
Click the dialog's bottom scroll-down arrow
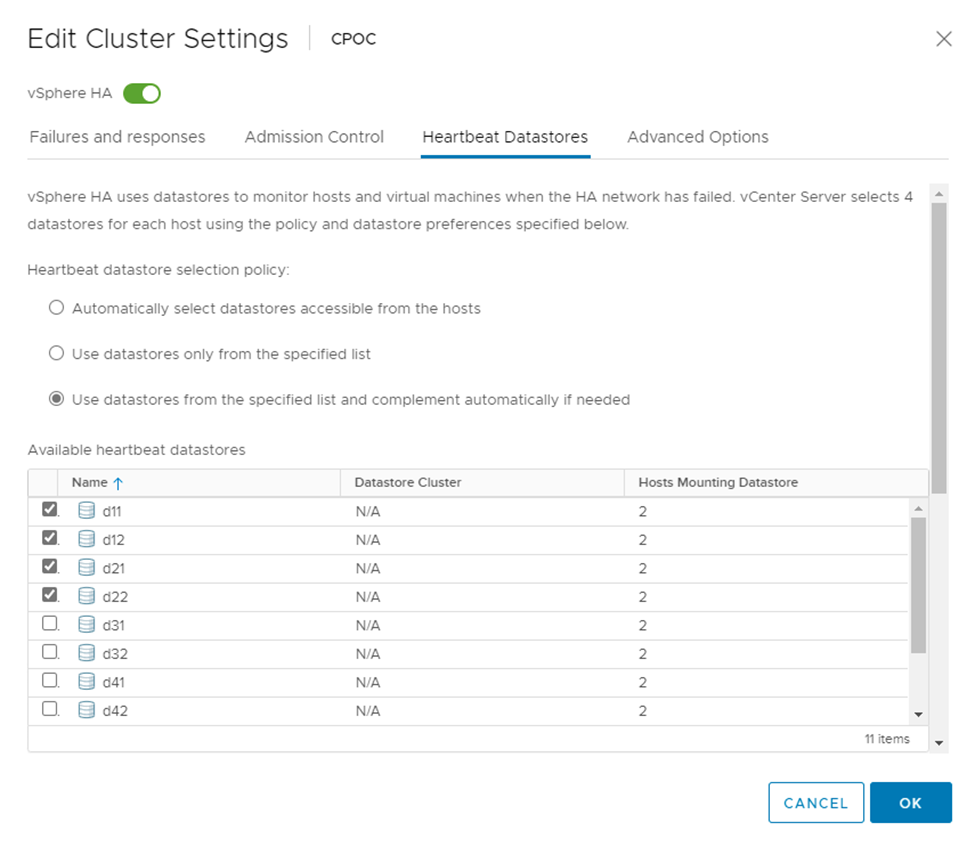pyautogui.click(x=938, y=743)
